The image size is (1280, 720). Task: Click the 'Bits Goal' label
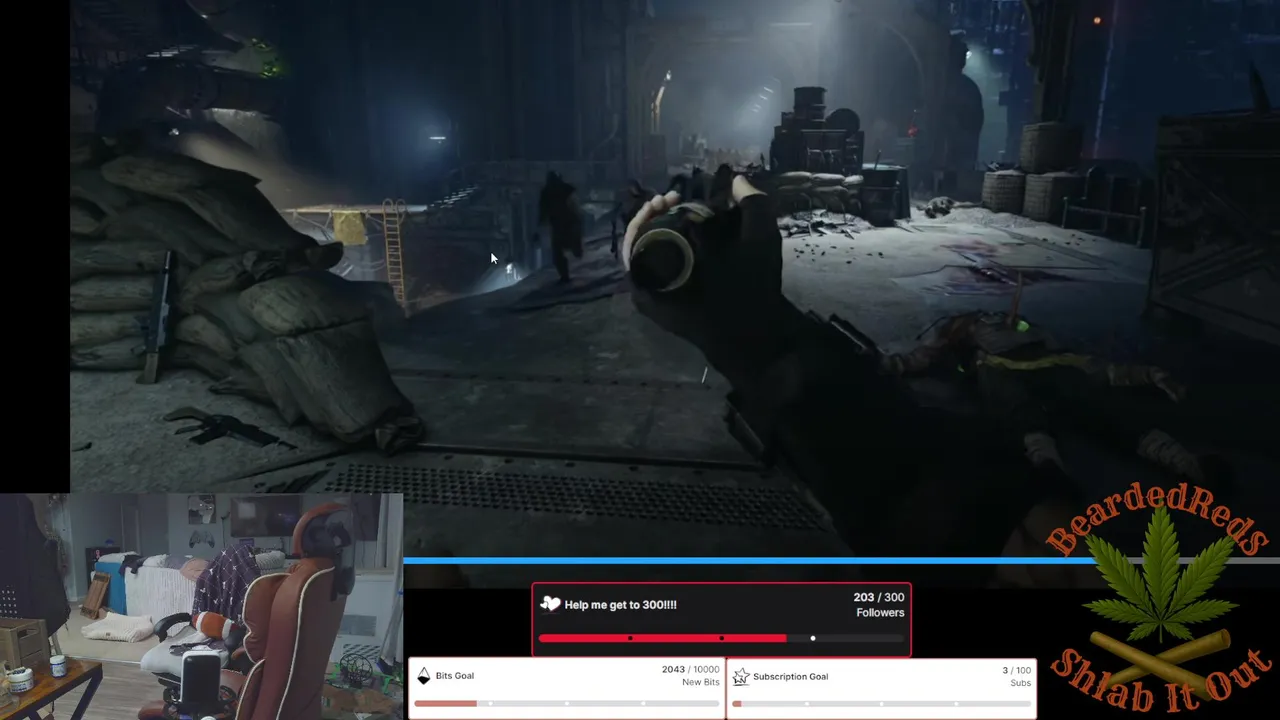click(x=455, y=676)
